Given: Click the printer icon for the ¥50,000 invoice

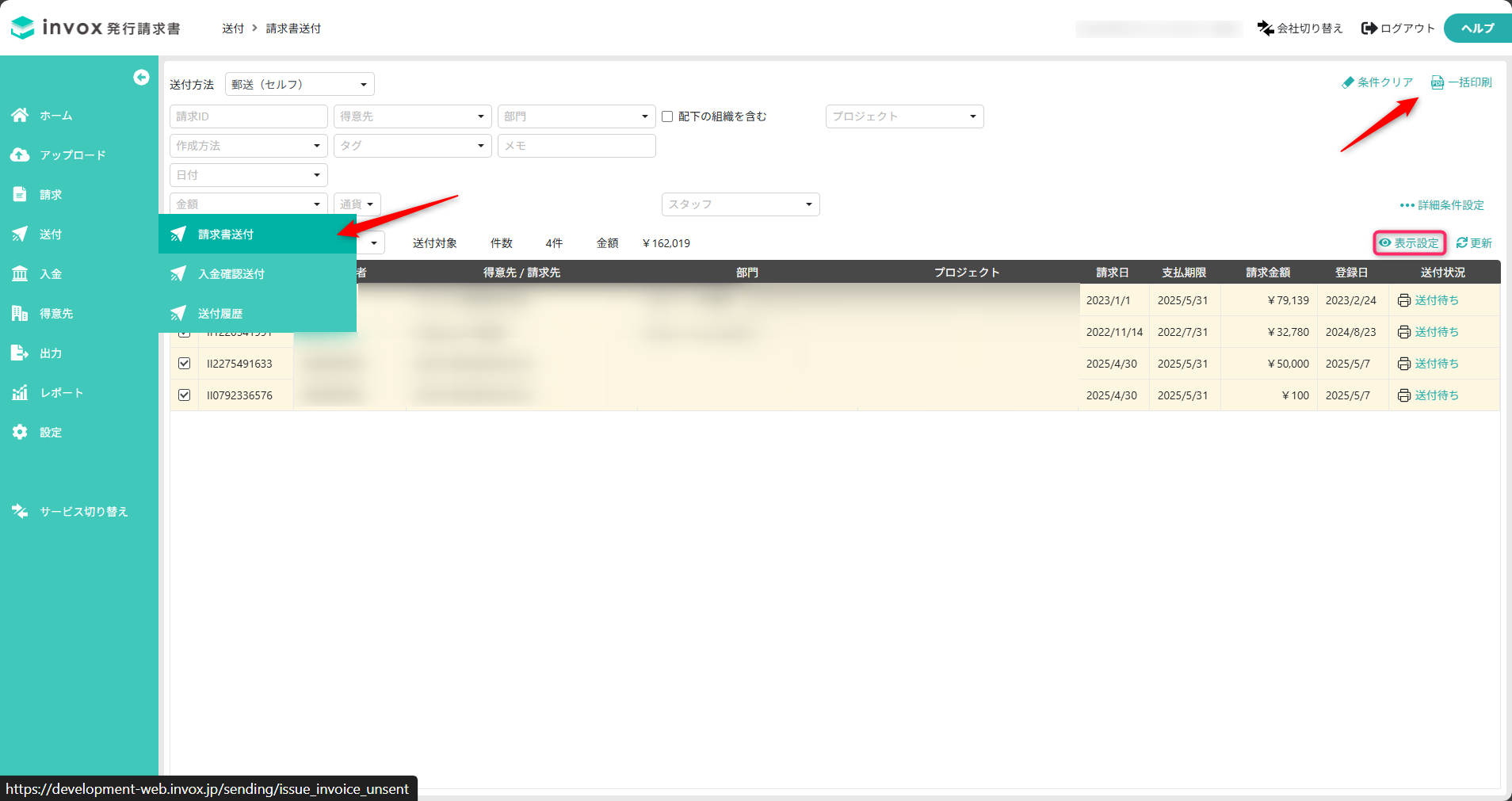Looking at the screenshot, I should click(1403, 364).
